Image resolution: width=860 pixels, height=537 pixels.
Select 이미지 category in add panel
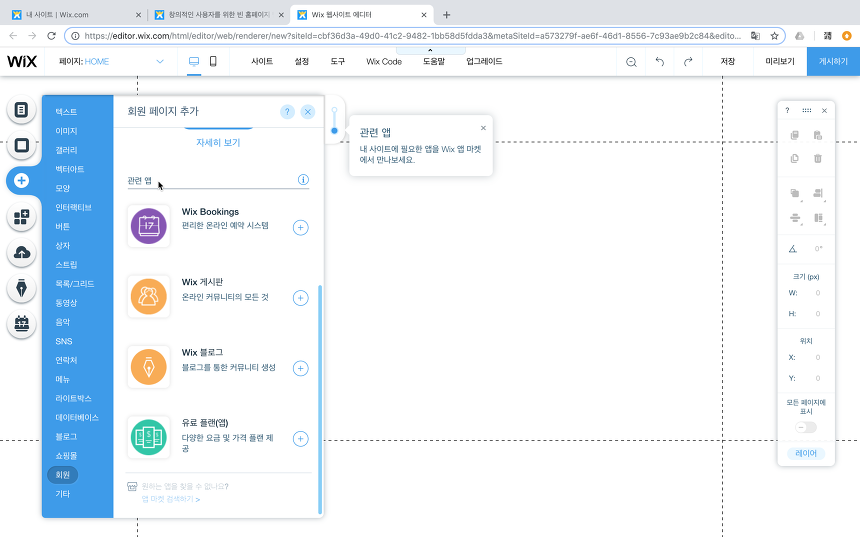point(66,131)
